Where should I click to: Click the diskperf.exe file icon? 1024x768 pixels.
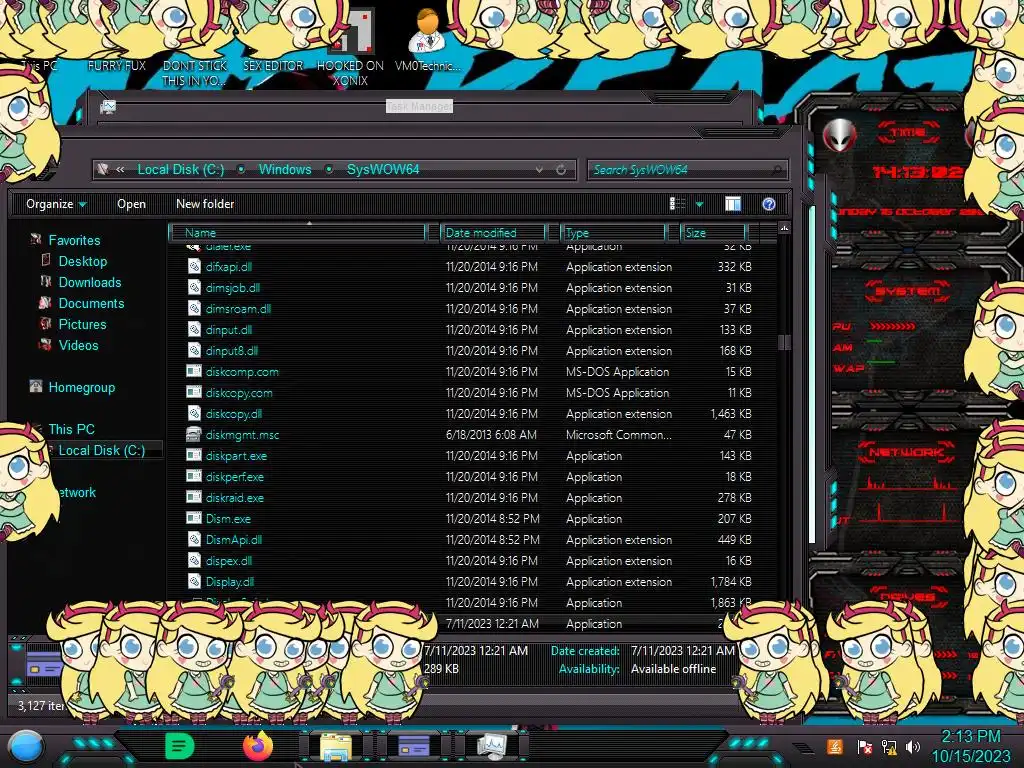pyautogui.click(x=194, y=476)
